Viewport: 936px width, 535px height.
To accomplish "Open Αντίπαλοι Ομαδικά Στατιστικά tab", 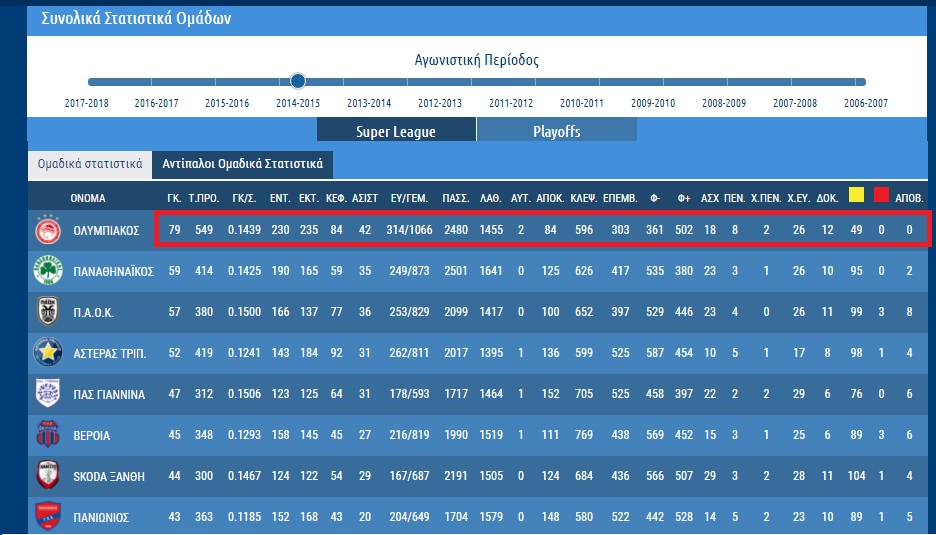I will [x=242, y=164].
